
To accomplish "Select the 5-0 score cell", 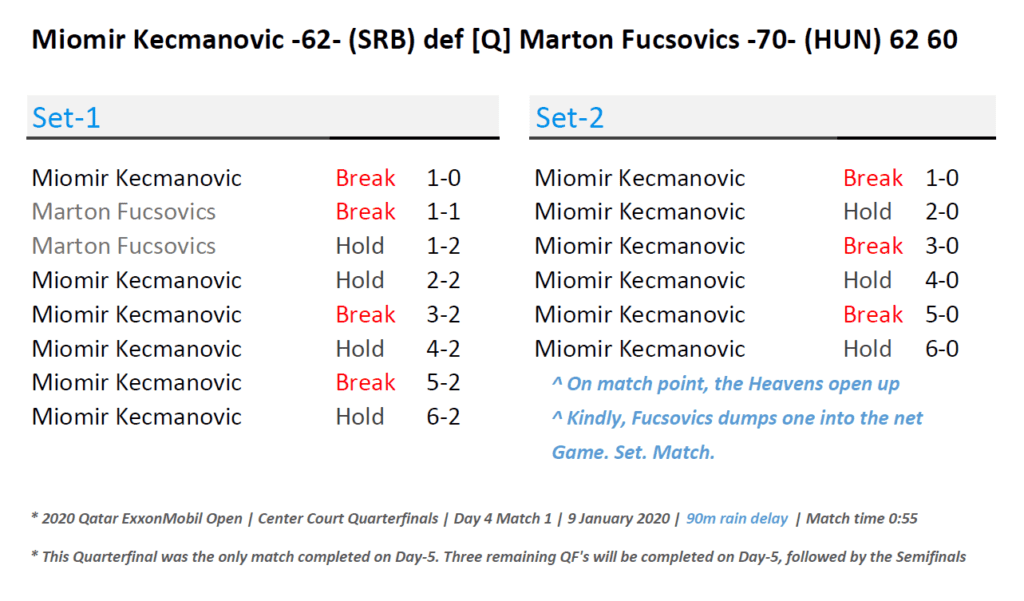I will click(x=941, y=314).
